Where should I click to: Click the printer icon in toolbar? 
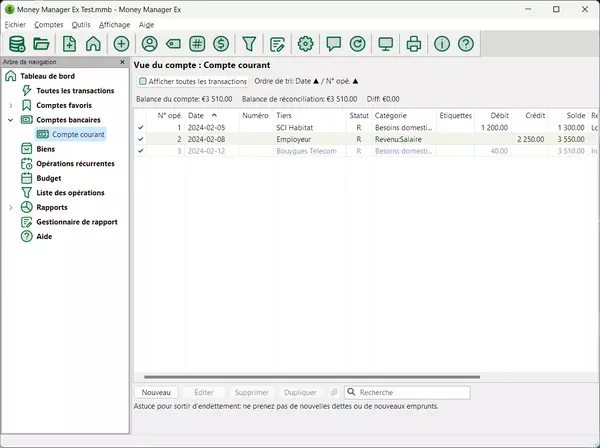pyautogui.click(x=413, y=44)
